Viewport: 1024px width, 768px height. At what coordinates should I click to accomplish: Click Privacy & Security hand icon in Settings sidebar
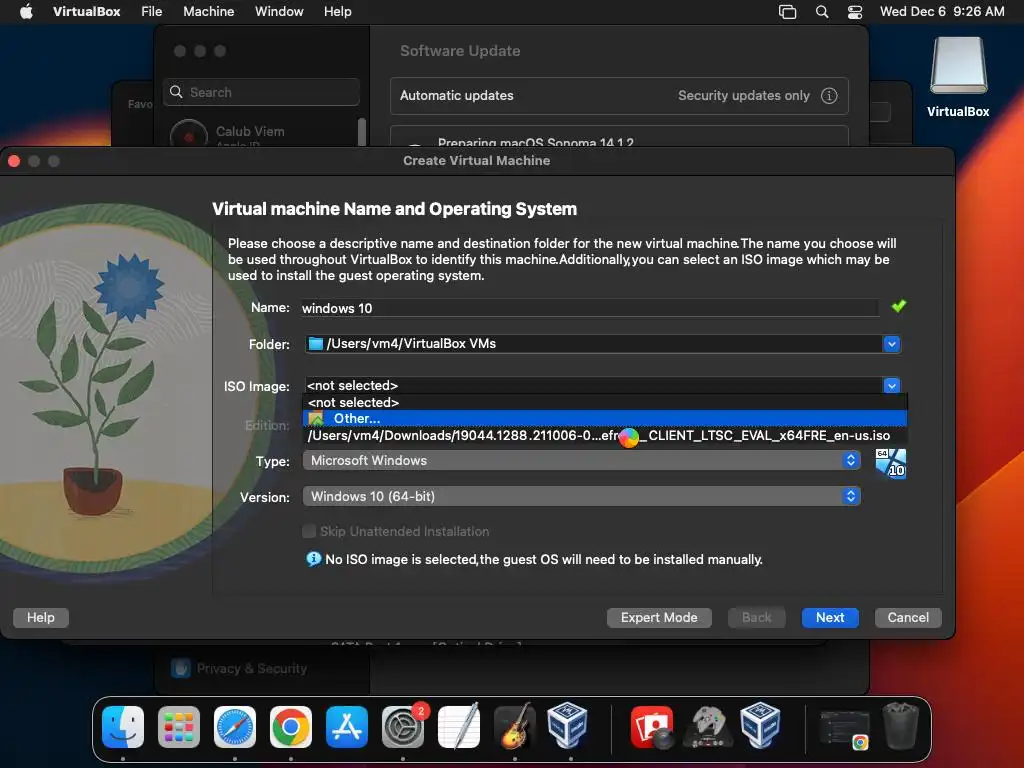coord(181,668)
